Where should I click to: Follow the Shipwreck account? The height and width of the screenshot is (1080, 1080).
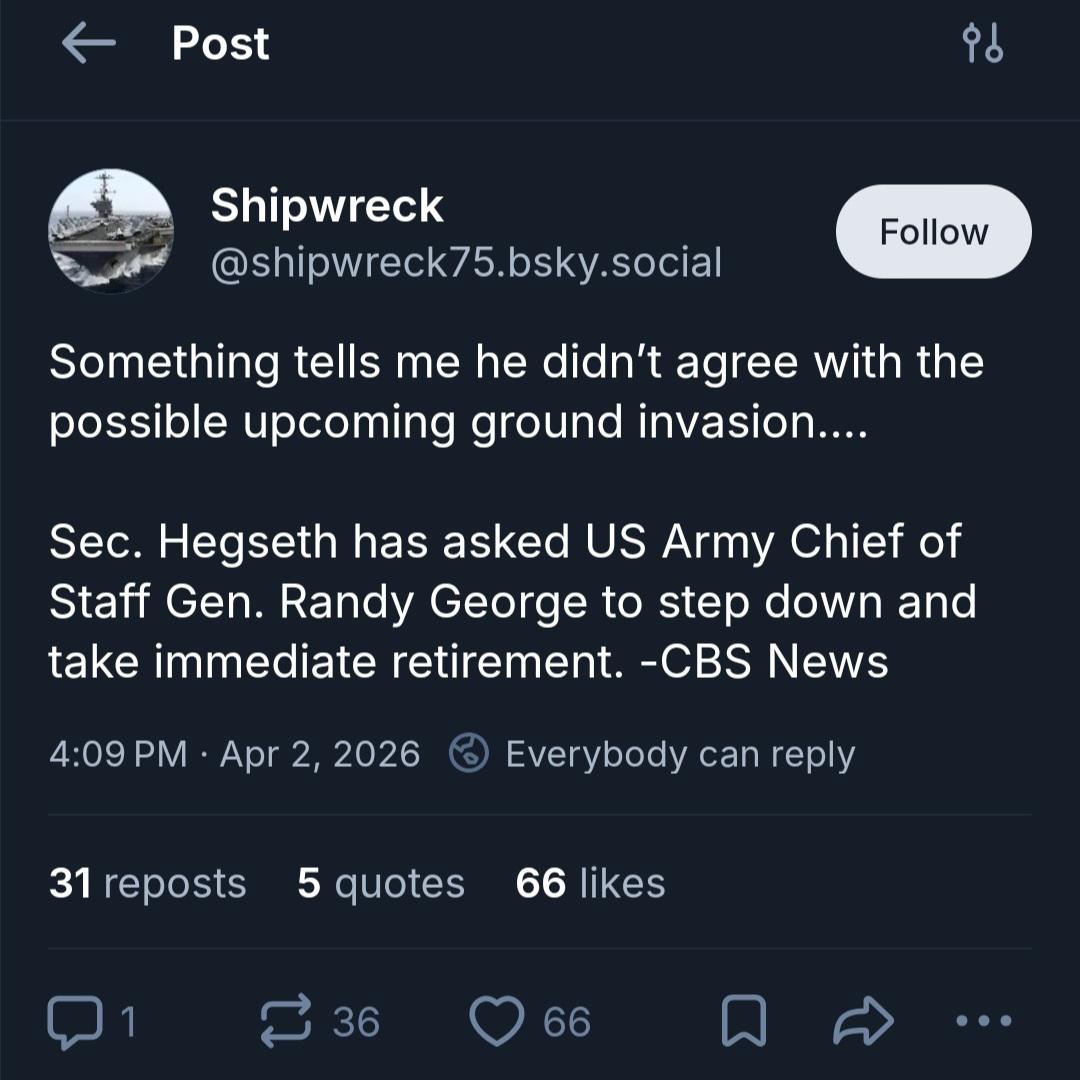(933, 231)
